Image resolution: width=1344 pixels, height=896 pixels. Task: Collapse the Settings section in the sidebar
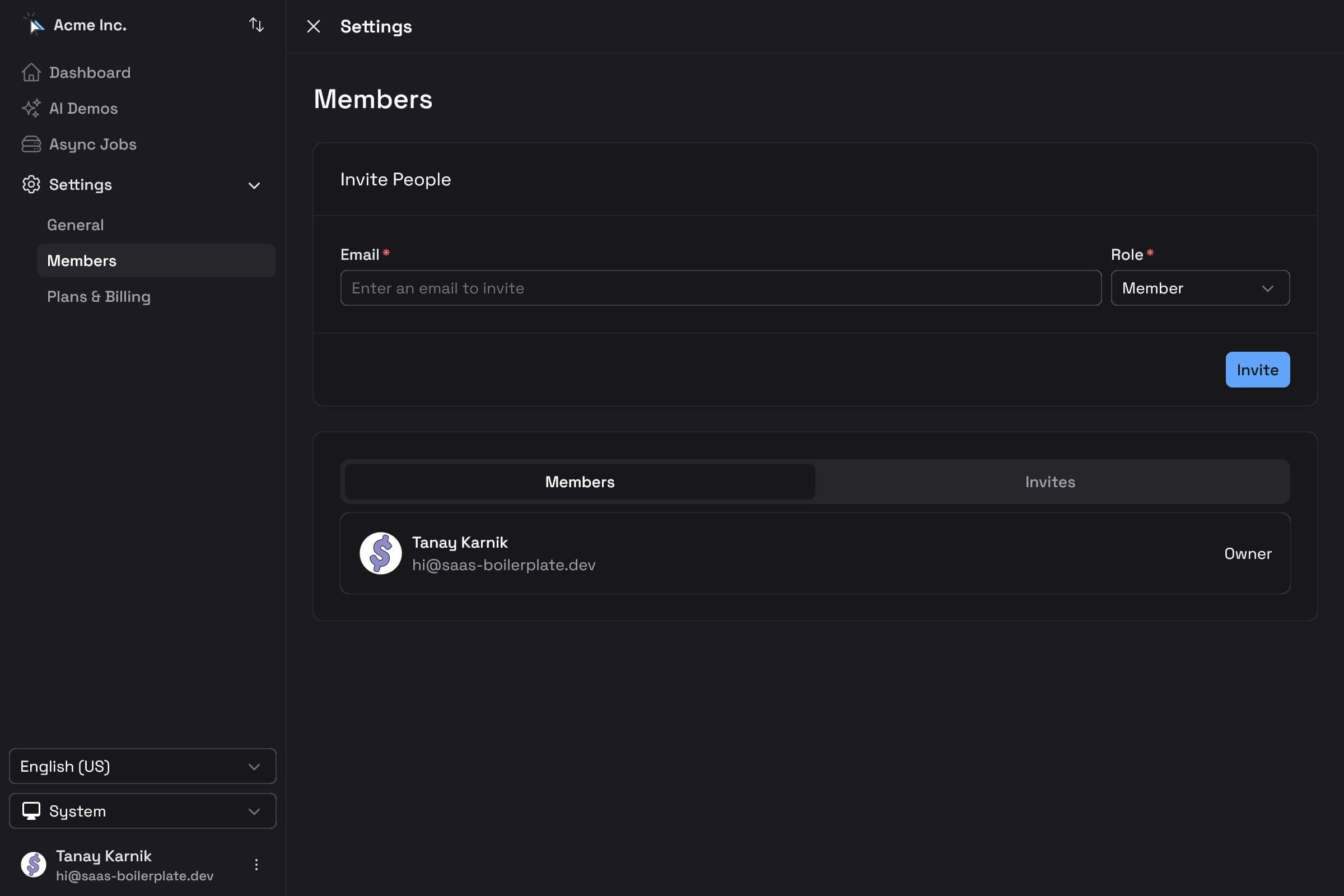coord(254,185)
